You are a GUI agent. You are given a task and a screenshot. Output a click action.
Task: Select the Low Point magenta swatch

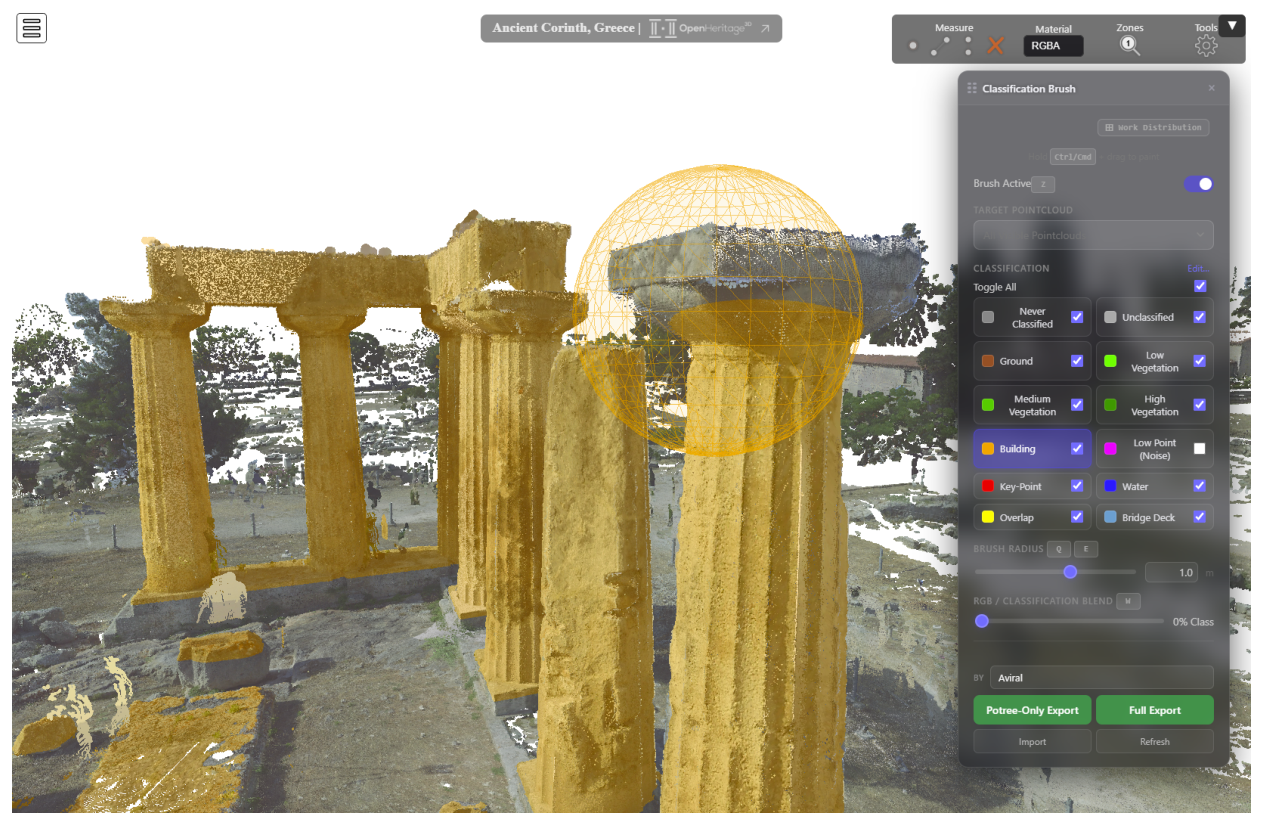pos(1110,449)
